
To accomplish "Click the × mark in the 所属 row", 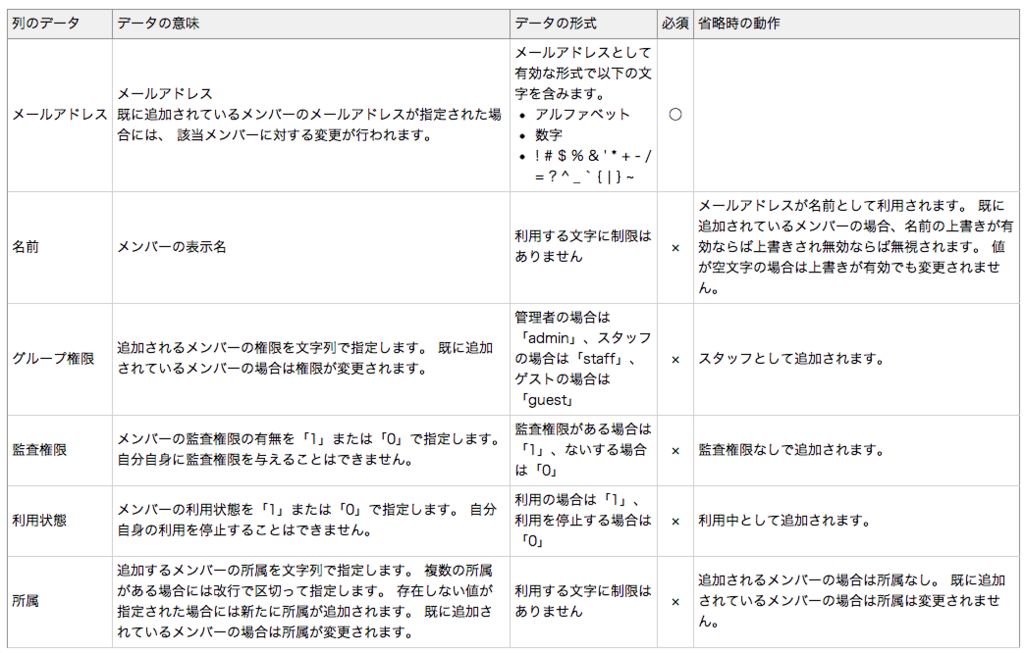I will 675,602.
